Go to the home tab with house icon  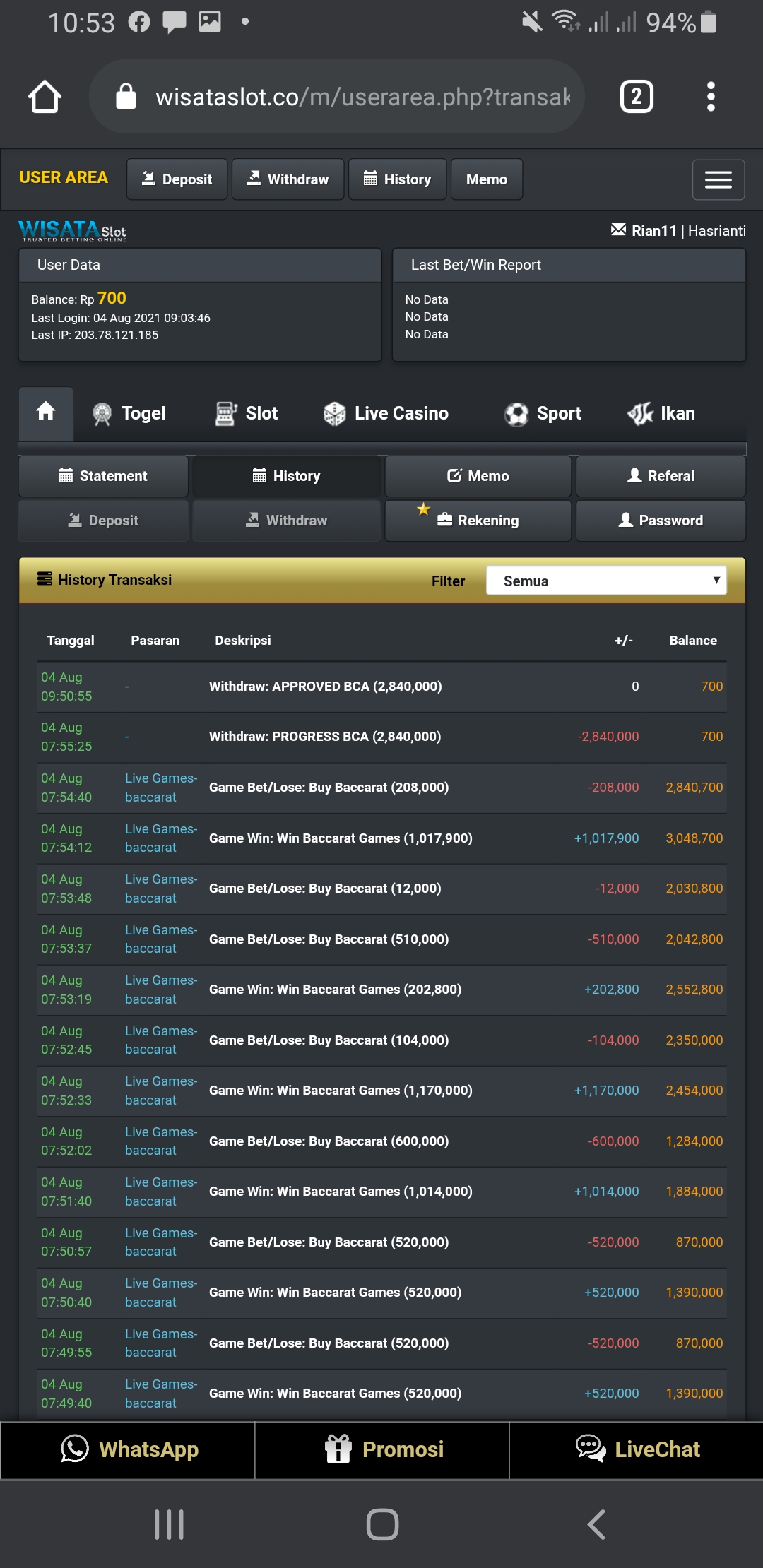(x=46, y=412)
